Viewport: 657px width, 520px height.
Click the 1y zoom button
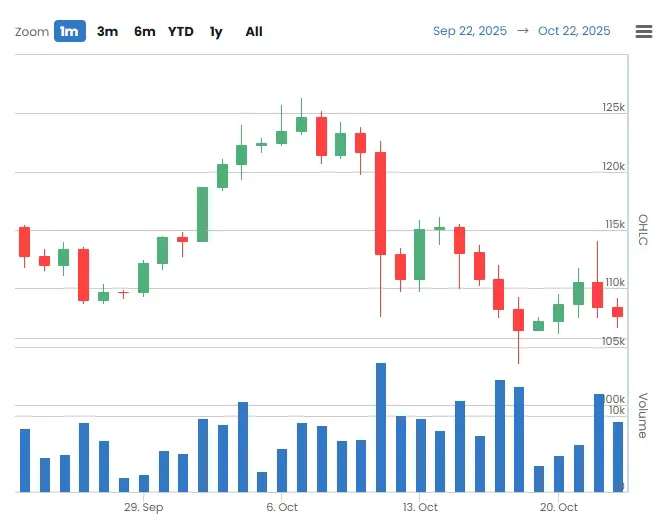click(216, 31)
